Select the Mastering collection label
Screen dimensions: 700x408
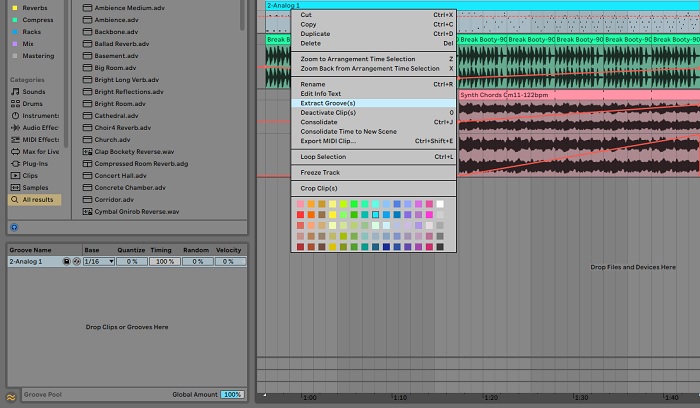(33, 56)
